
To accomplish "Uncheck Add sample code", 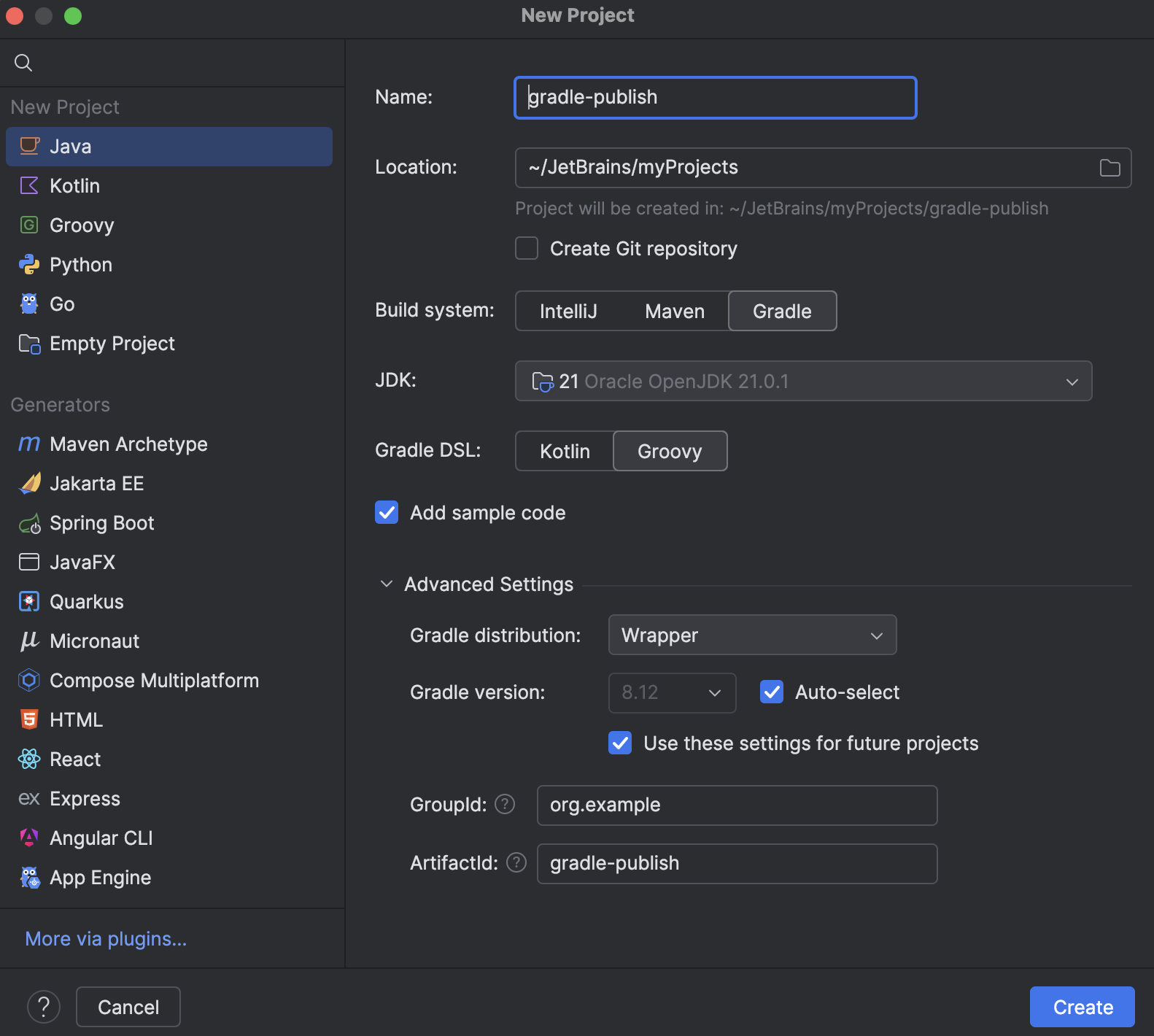I will (387, 513).
